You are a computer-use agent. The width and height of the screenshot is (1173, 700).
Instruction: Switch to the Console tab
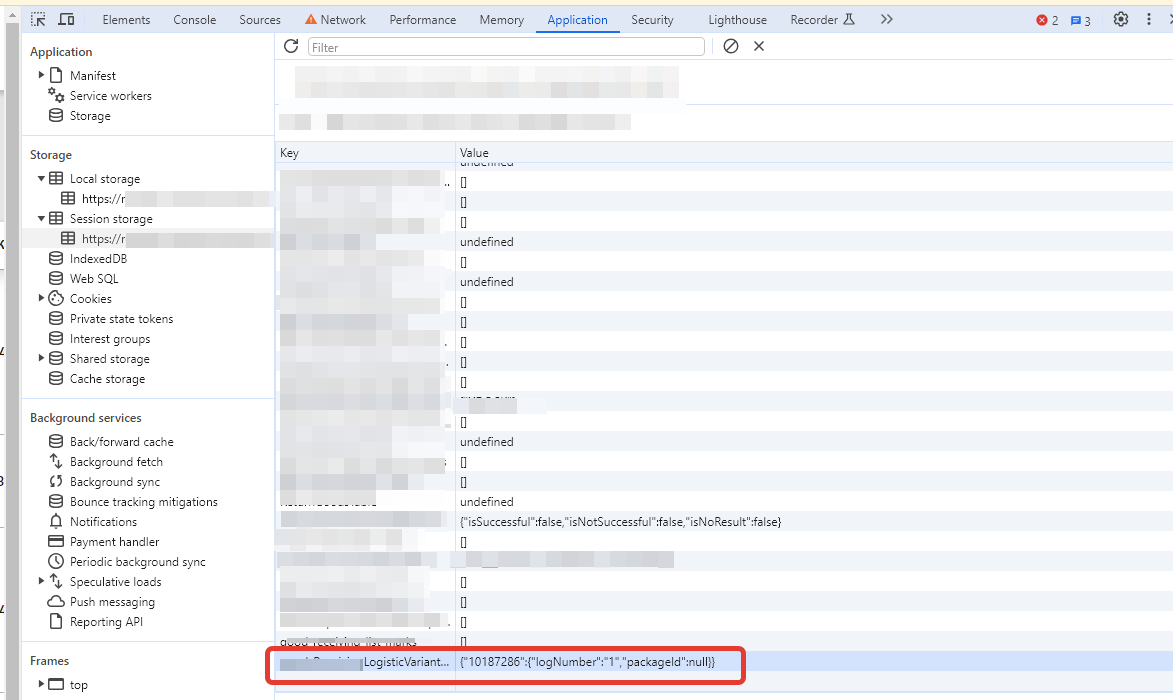(194, 20)
